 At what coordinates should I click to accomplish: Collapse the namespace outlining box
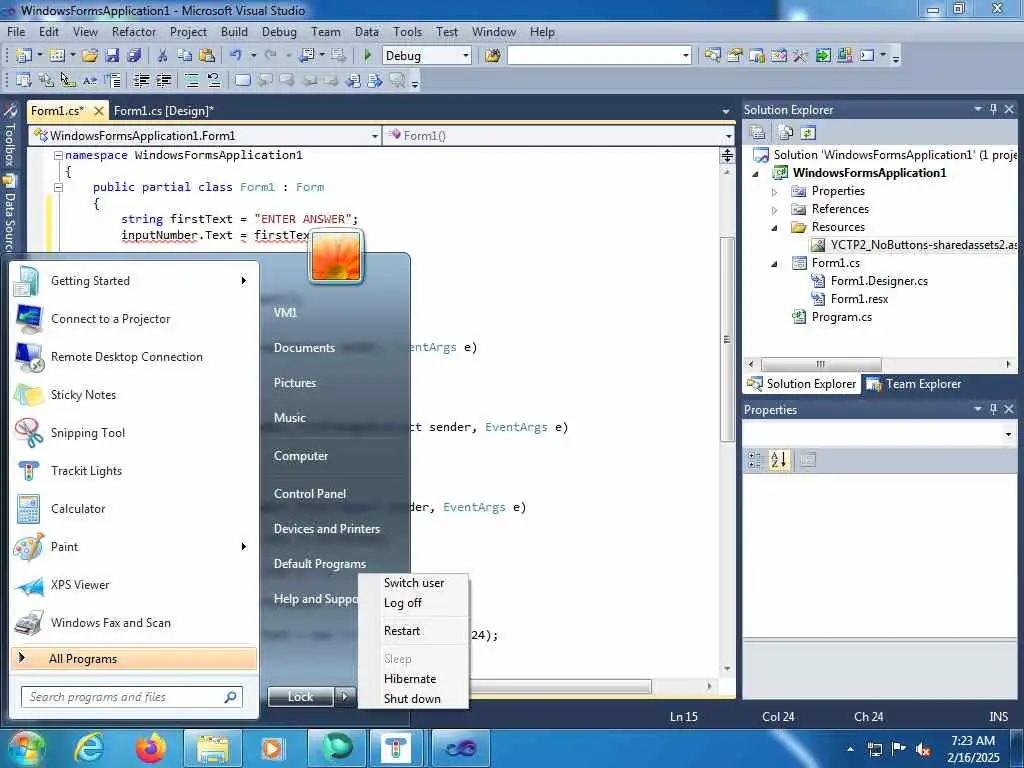tap(58, 155)
